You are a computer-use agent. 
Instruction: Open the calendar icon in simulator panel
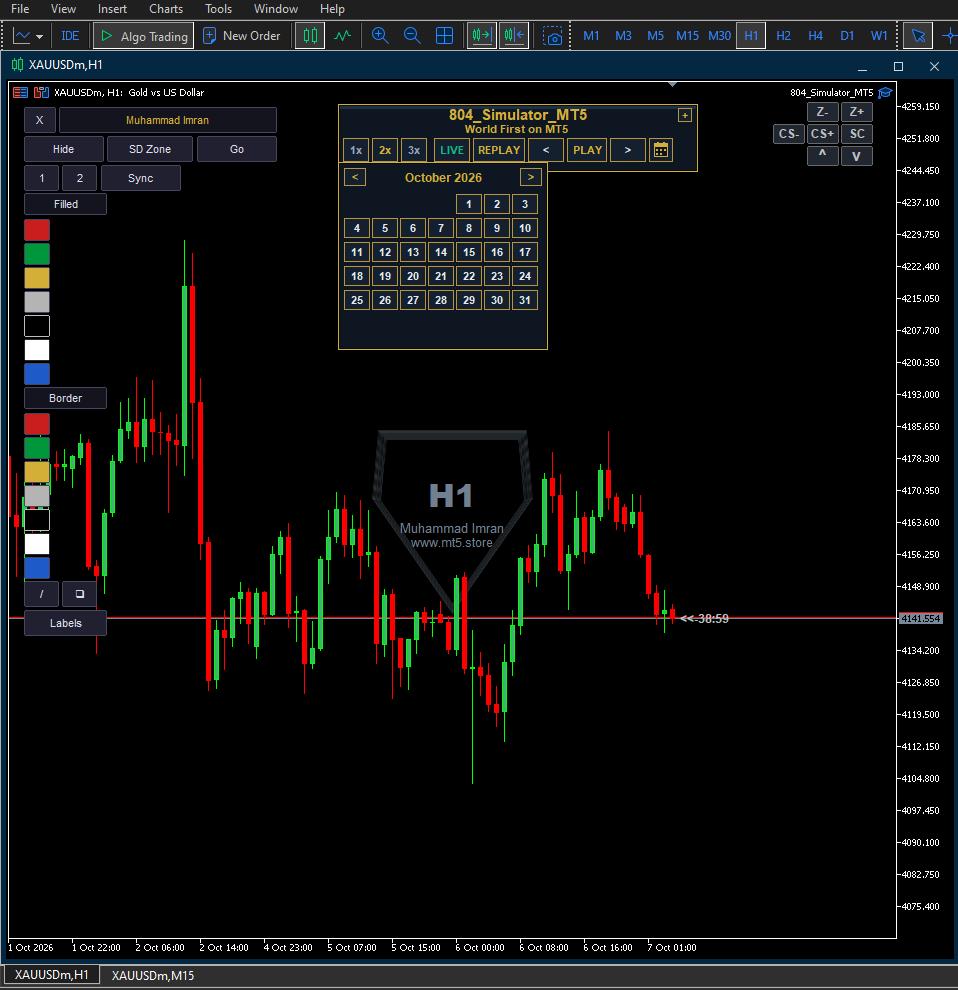(661, 150)
